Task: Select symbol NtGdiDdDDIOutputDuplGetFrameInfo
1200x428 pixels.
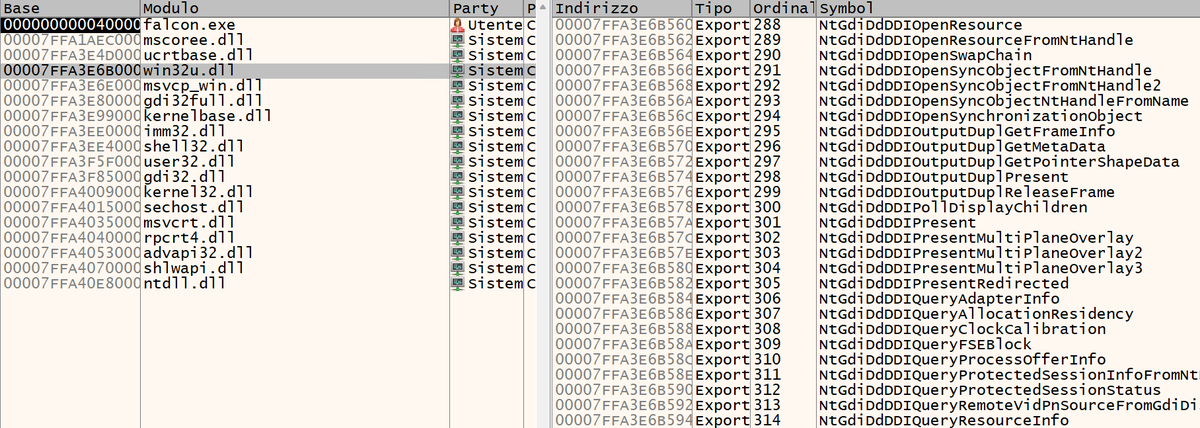Action: 967,131
